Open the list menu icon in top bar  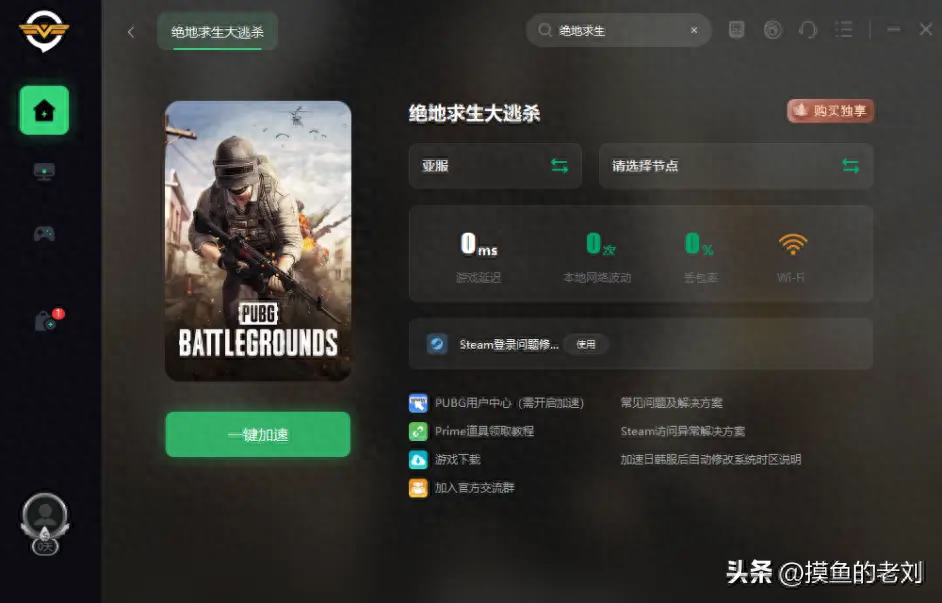coord(843,29)
